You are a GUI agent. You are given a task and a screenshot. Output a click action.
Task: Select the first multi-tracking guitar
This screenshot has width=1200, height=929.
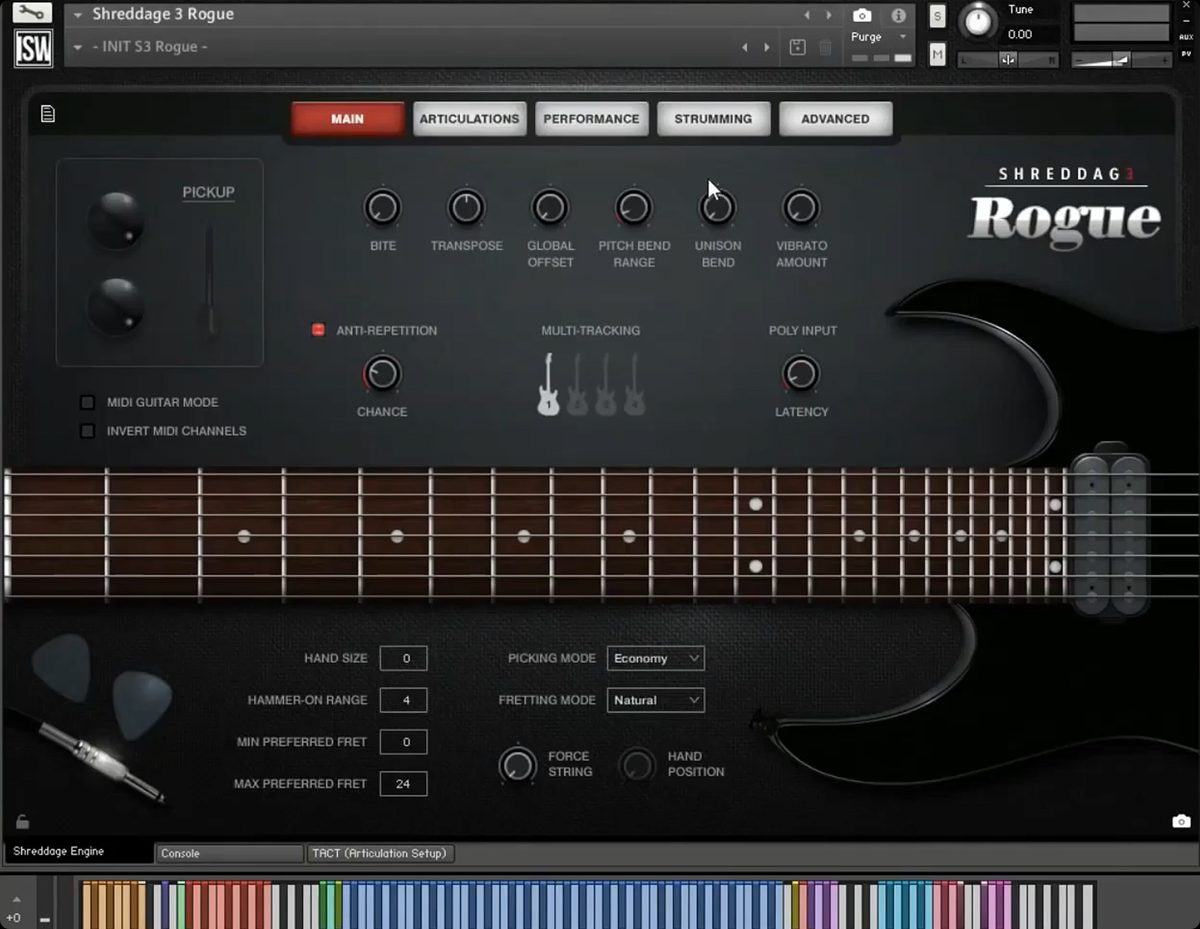coord(548,384)
